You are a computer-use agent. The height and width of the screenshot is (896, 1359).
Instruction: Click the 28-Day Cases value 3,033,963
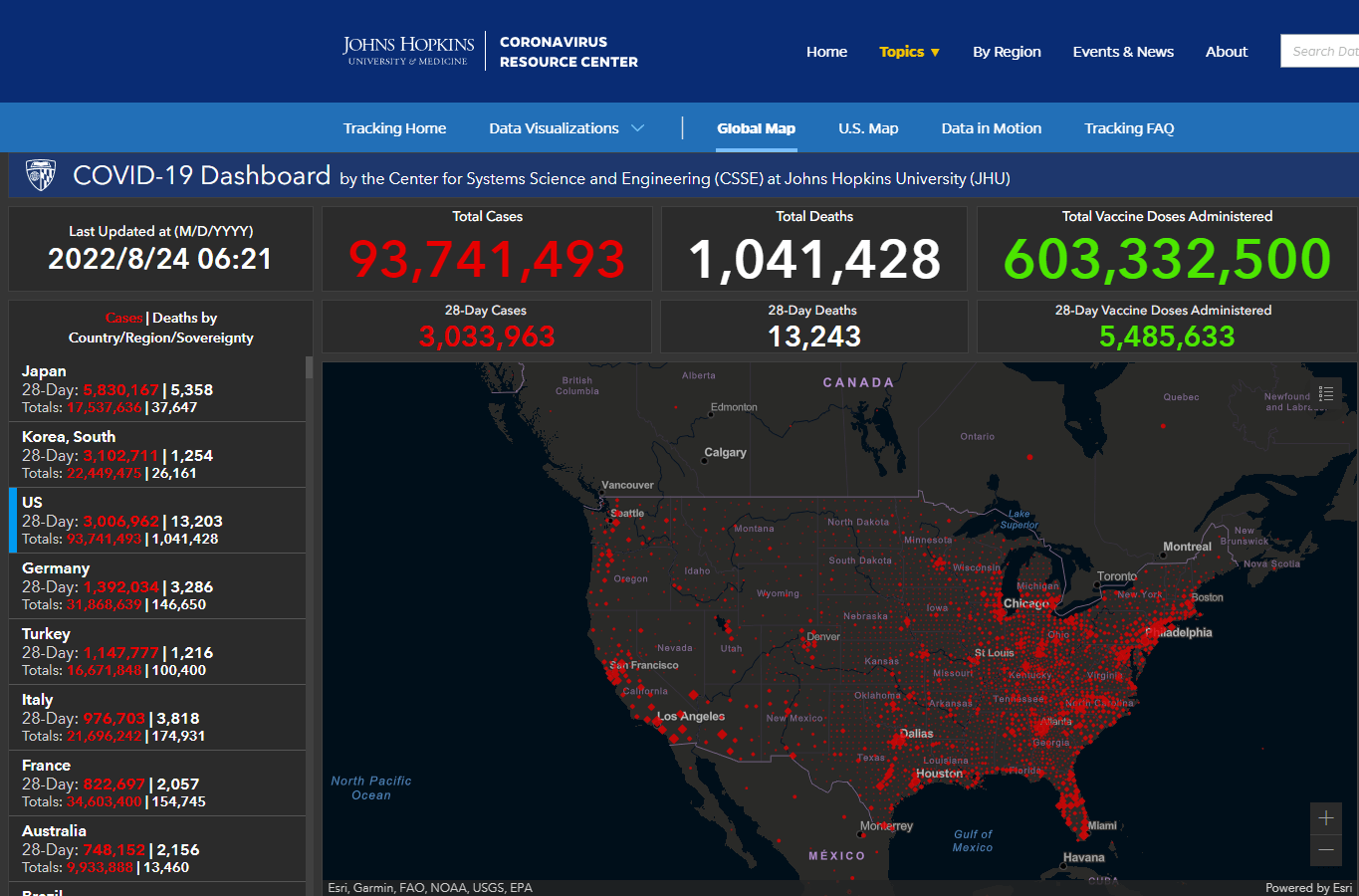pyautogui.click(x=487, y=336)
